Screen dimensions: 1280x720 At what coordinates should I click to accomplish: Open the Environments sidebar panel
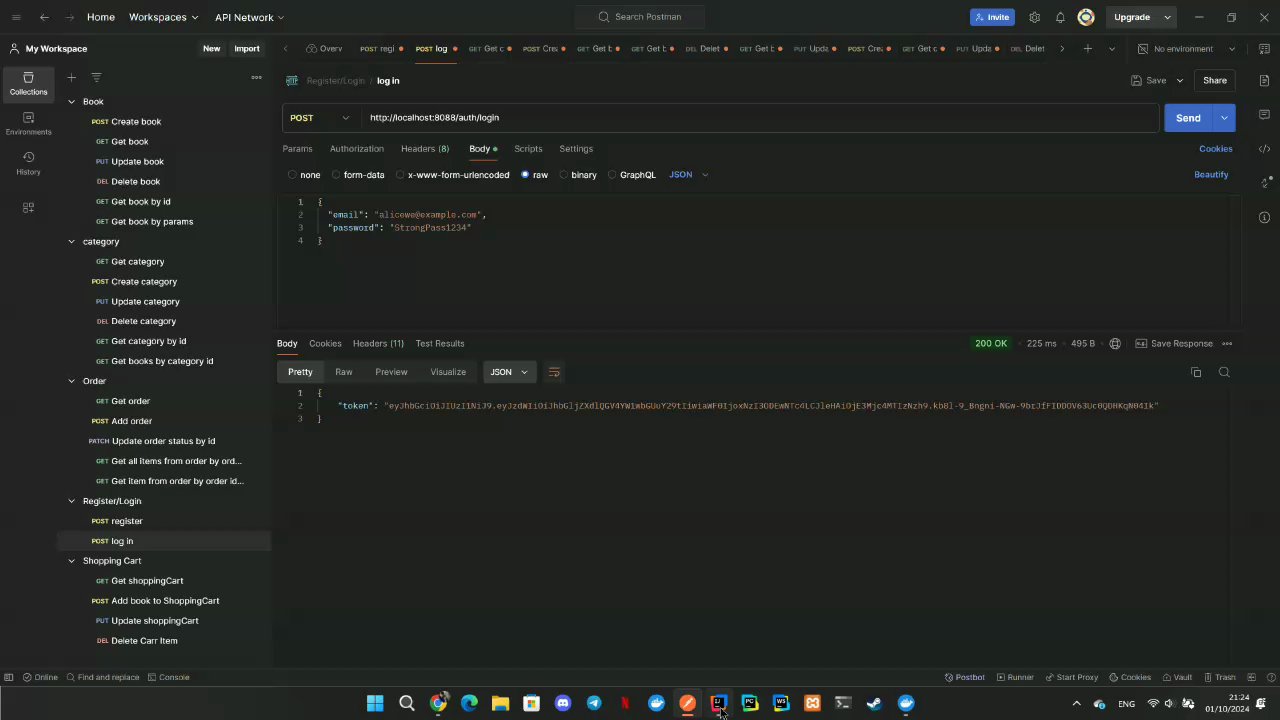tap(28, 124)
